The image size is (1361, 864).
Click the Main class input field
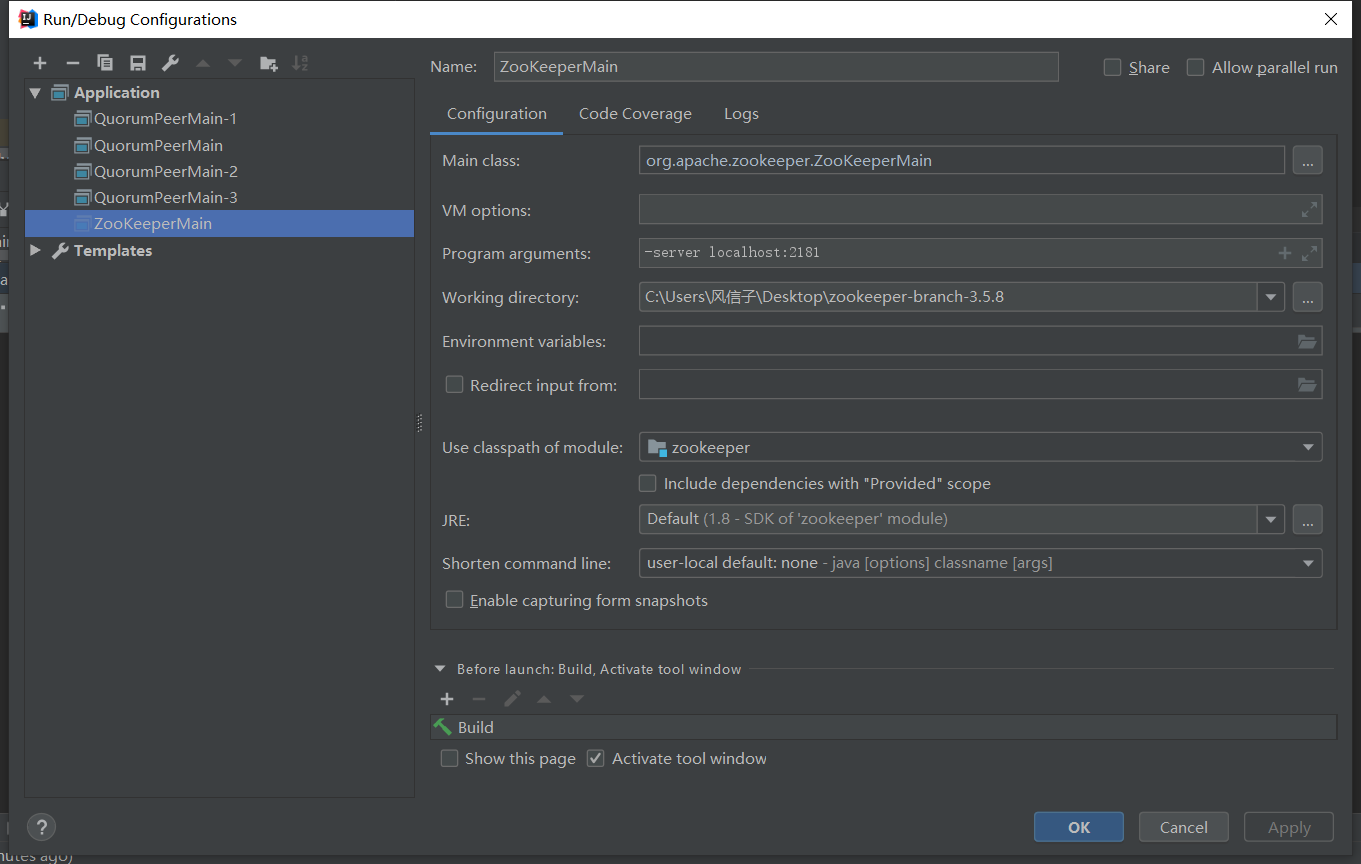click(x=962, y=160)
